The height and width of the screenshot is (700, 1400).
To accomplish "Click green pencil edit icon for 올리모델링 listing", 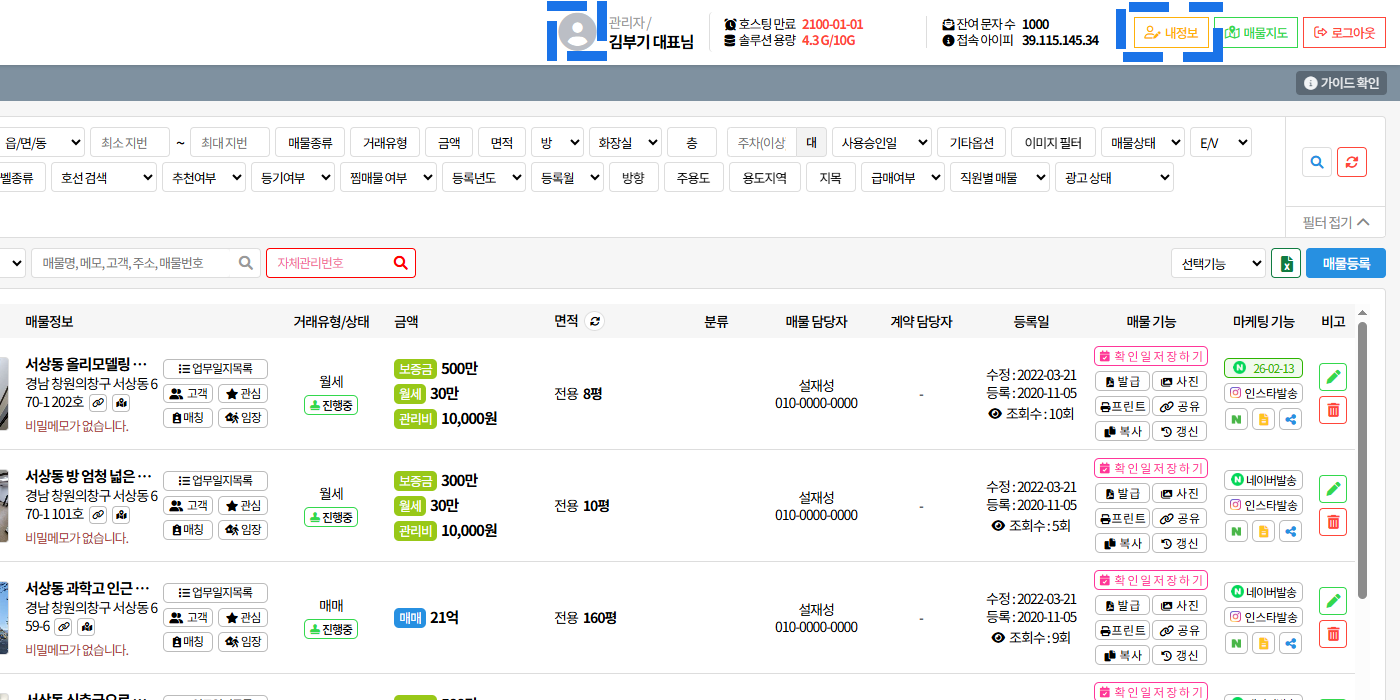I will pyautogui.click(x=1333, y=378).
